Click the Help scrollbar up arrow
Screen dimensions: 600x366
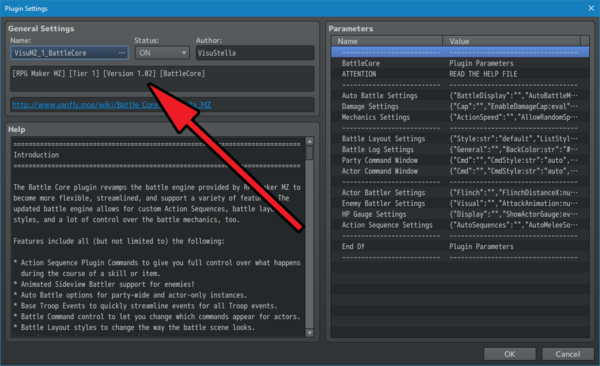pyautogui.click(x=310, y=141)
